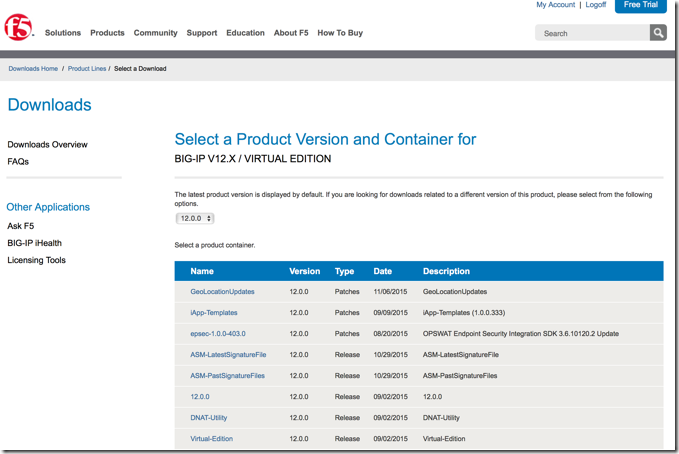This screenshot has height=454, width=679.
Task: Open the Support menu
Action: (201, 33)
